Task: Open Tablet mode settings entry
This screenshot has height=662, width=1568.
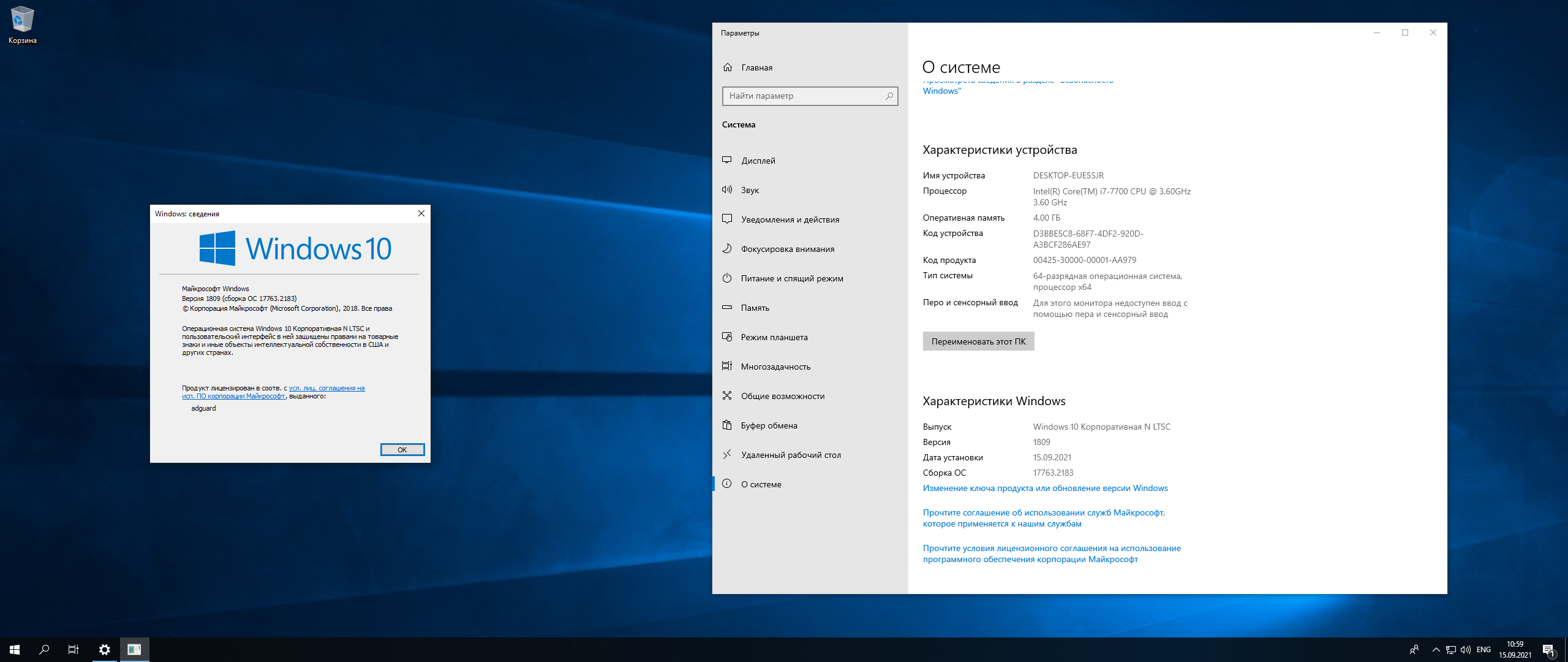Action: point(774,337)
